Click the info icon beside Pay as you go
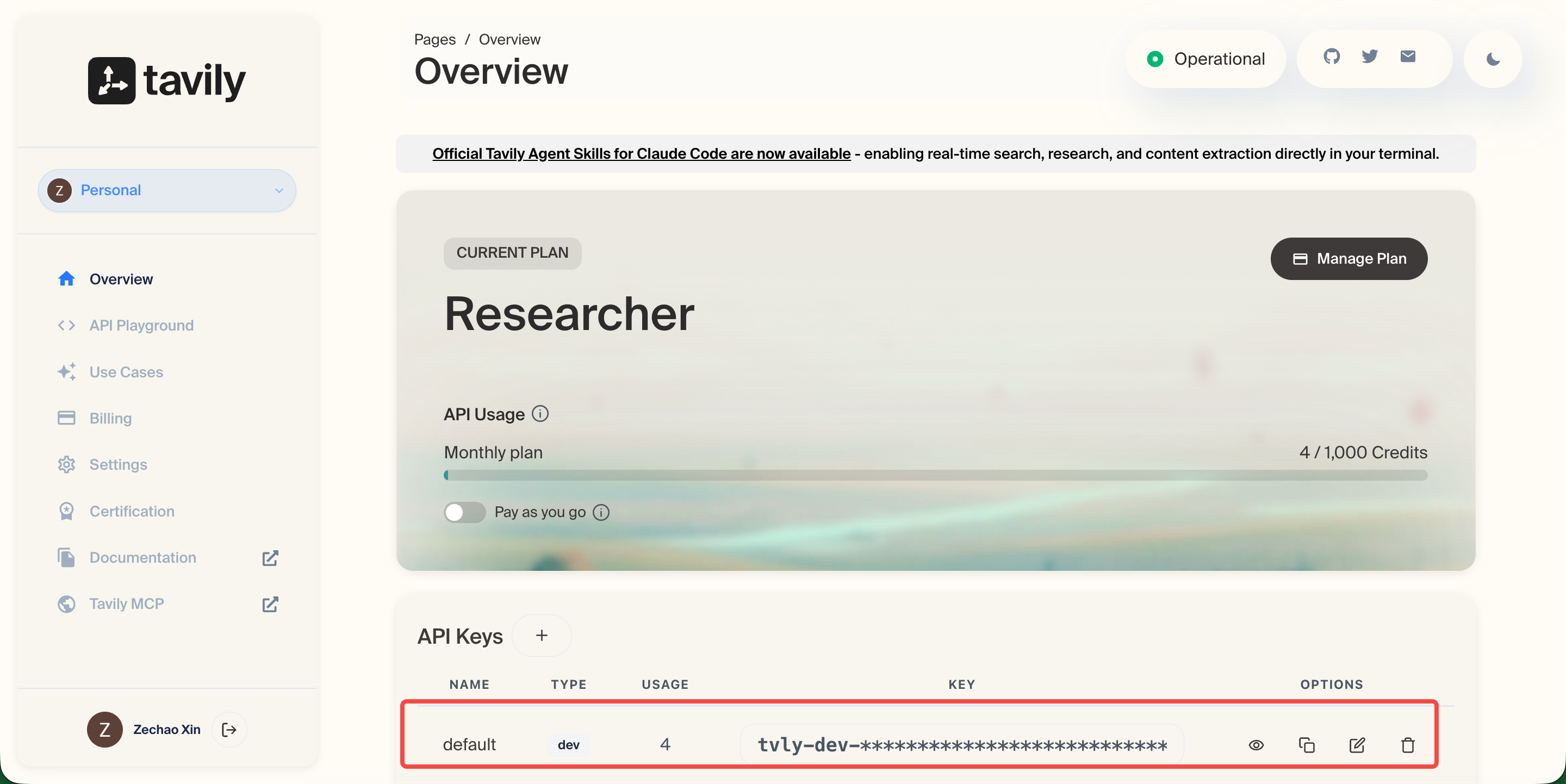Image resolution: width=1566 pixels, height=784 pixels. point(601,512)
